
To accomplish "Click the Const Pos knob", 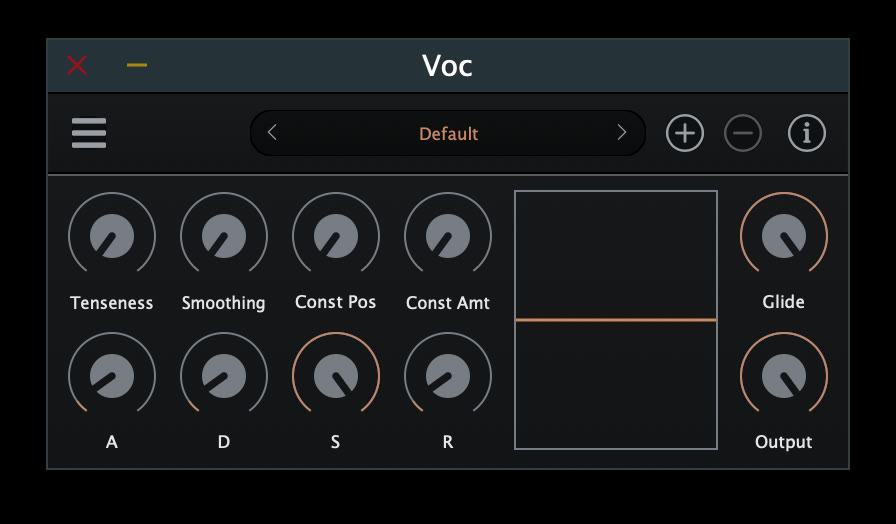I will [x=336, y=236].
